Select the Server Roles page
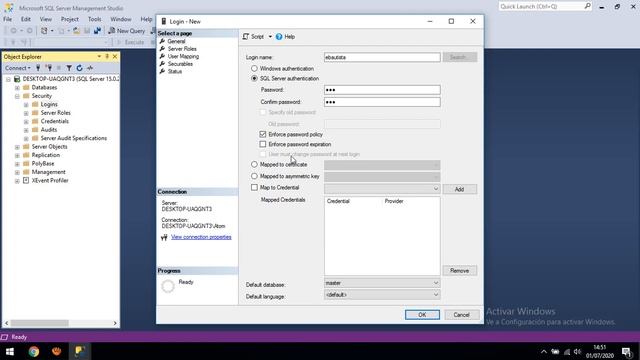Screen dimensions: 640x360 click(x=182, y=49)
